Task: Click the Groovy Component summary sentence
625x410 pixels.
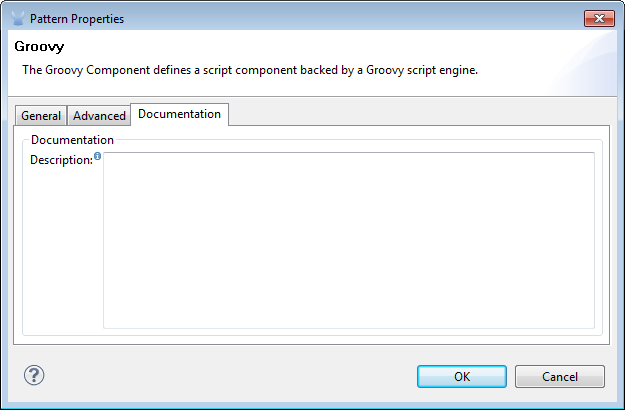Action: 251,69
